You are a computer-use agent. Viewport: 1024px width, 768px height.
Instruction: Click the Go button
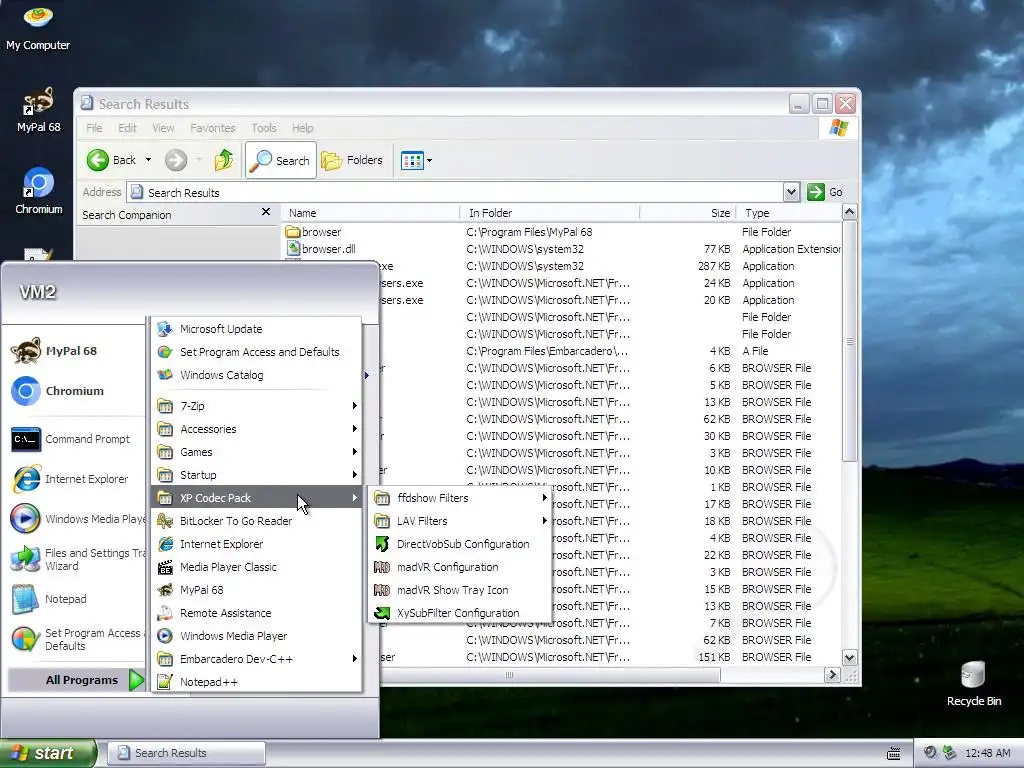pos(825,192)
